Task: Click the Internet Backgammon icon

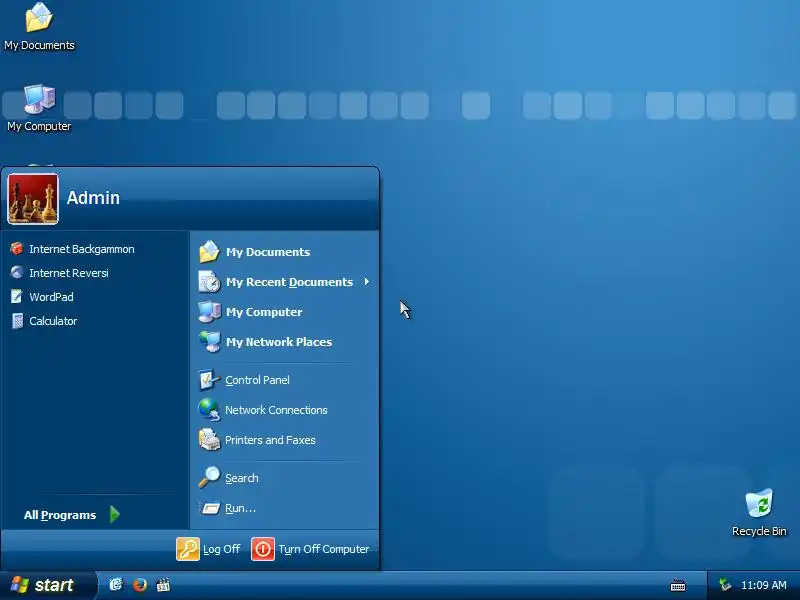Action: click(17, 248)
